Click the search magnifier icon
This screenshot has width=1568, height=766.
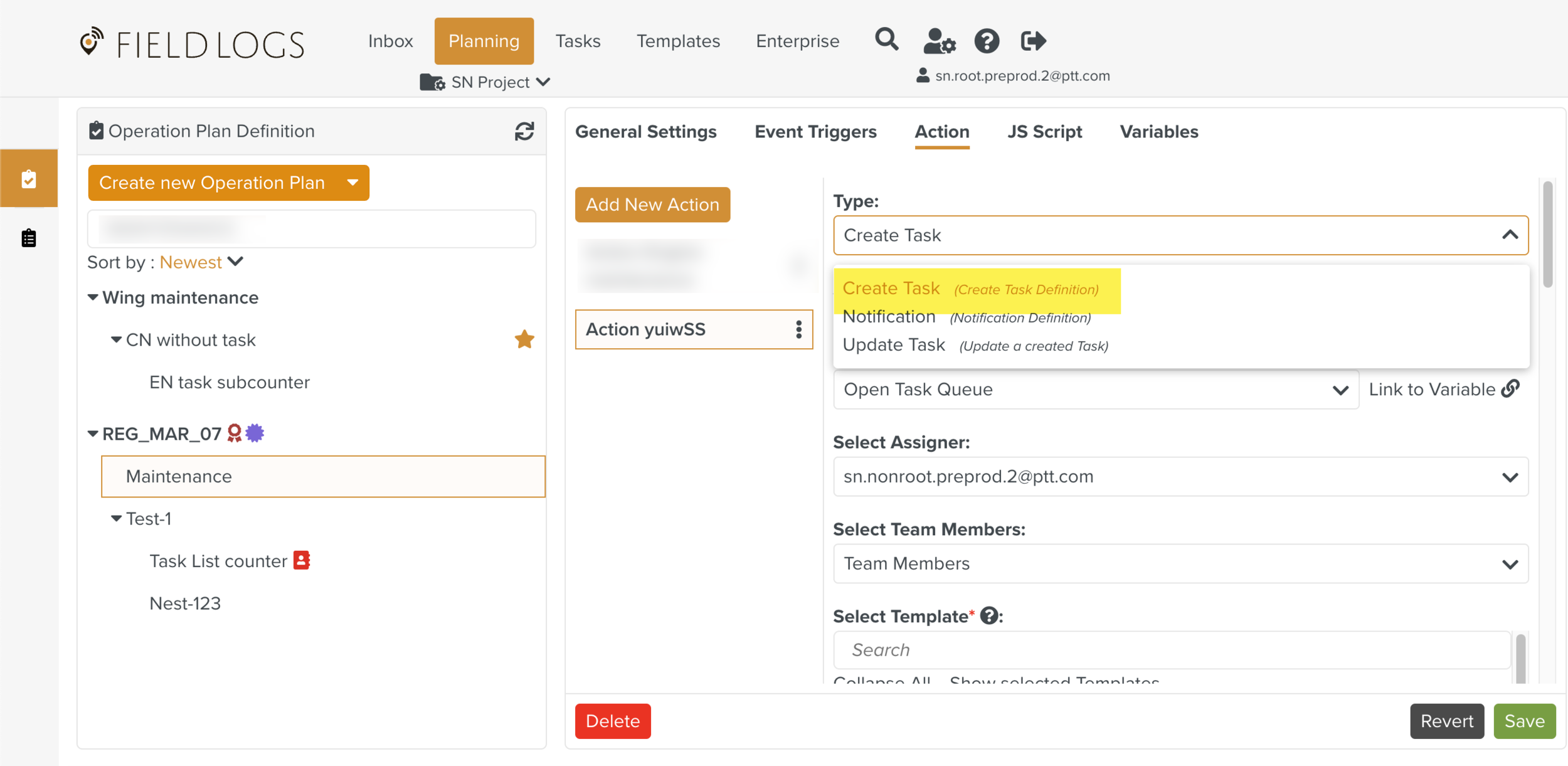pyautogui.click(x=886, y=40)
